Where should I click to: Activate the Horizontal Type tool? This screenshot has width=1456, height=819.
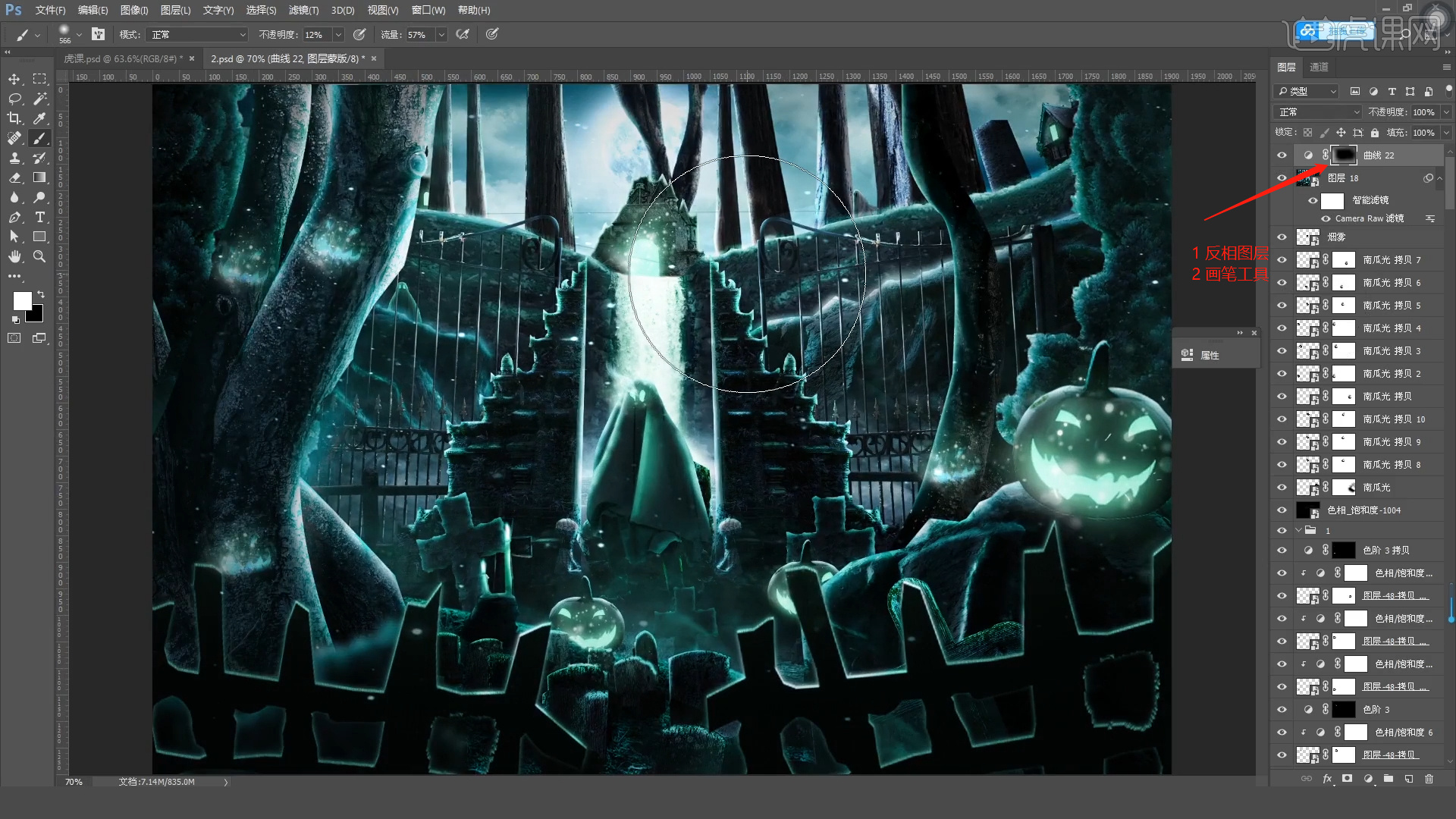[39, 217]
